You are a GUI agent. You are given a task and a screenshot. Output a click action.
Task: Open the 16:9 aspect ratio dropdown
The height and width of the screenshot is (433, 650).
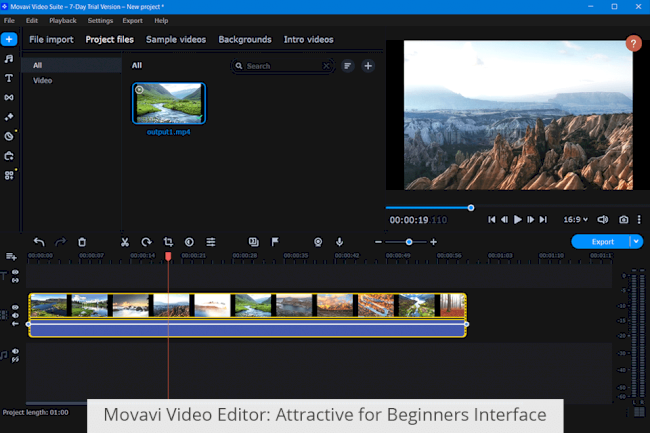click(x=575, y=220)
